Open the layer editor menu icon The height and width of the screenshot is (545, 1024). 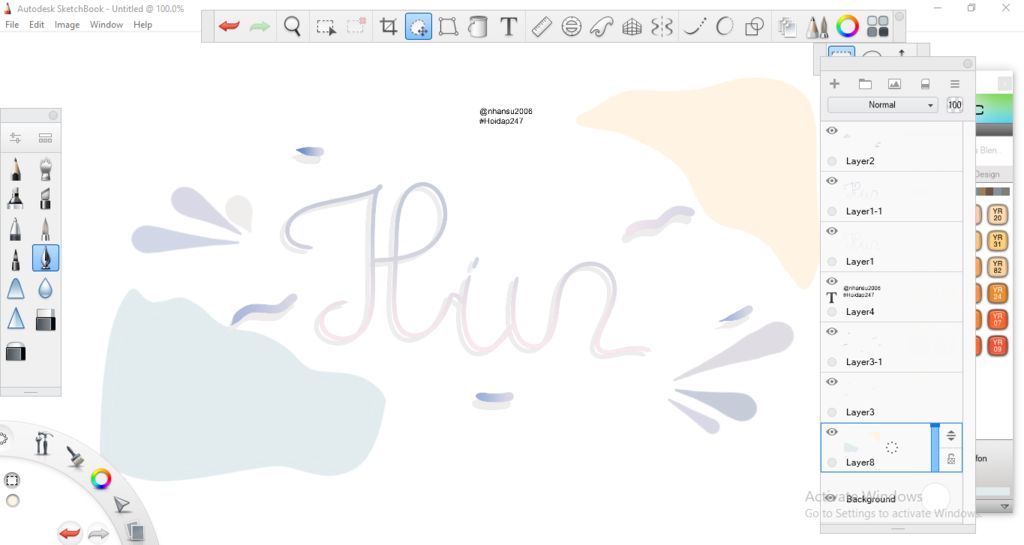[954, 84]
